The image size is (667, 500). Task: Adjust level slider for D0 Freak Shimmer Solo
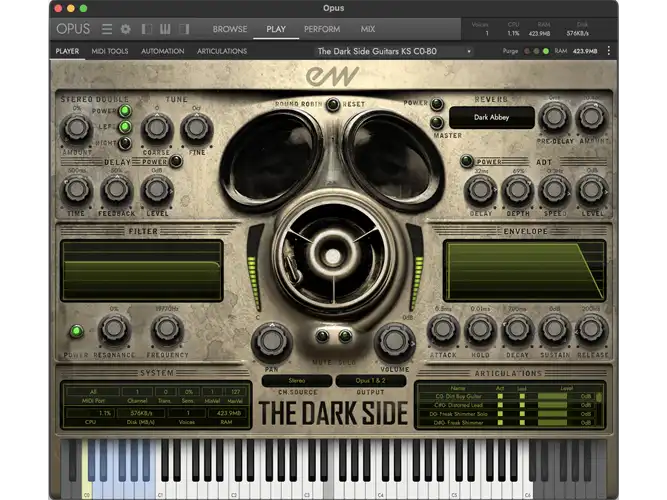point(552,414)
